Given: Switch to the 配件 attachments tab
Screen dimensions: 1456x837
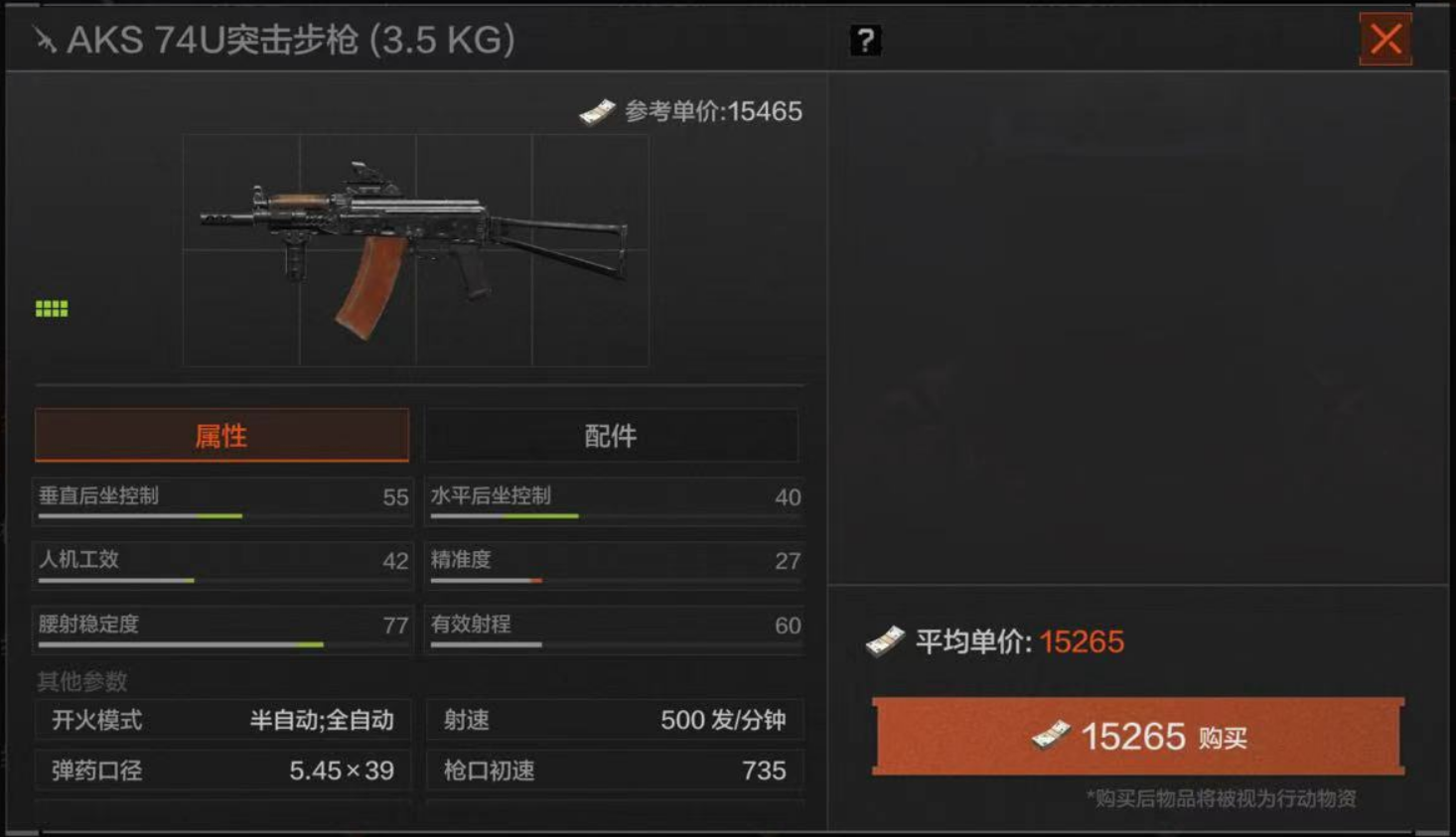Looking at the screenshot, I should tap(611, 435).
